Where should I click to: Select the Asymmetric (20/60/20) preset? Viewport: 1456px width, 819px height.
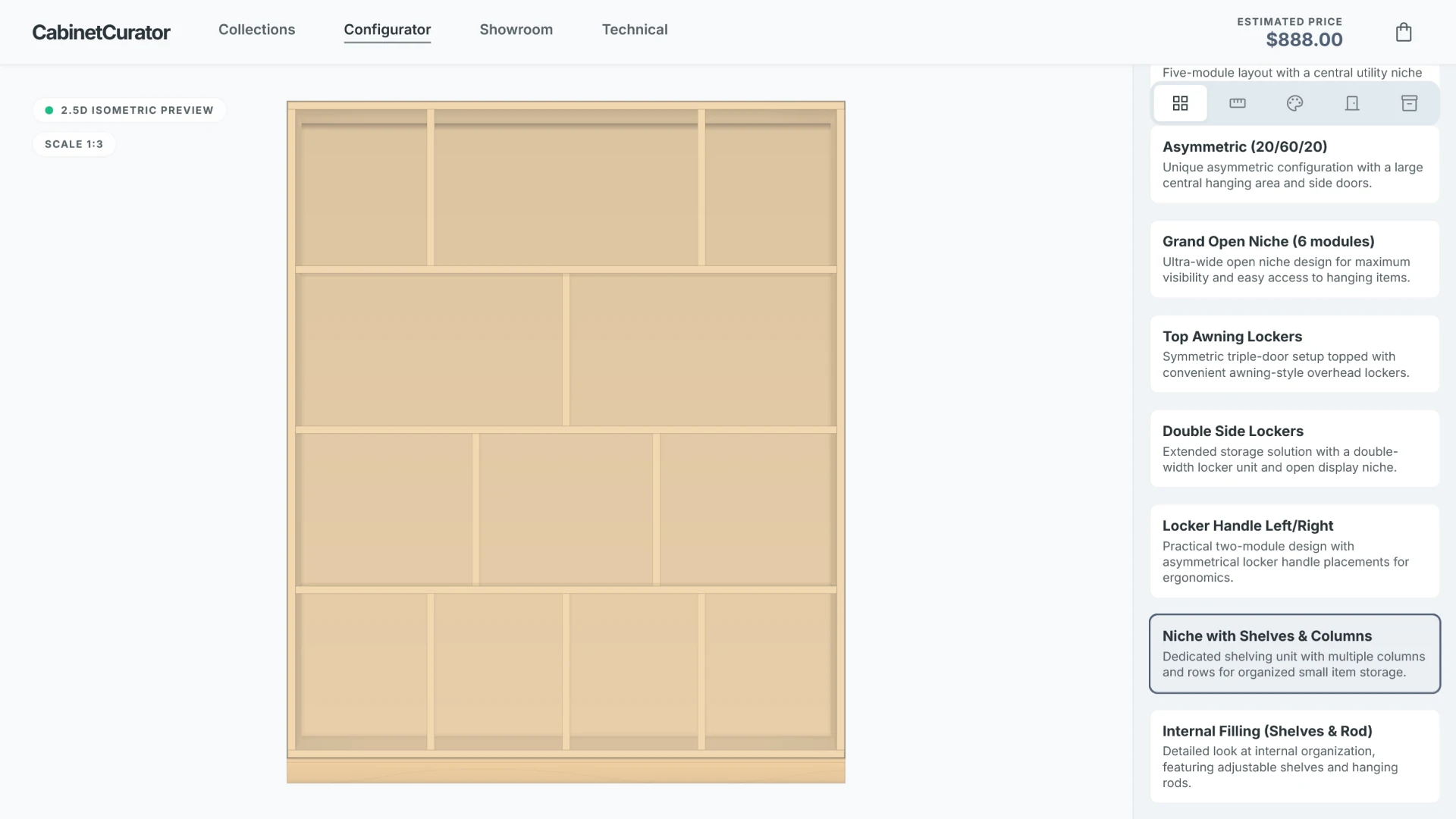1293,164
